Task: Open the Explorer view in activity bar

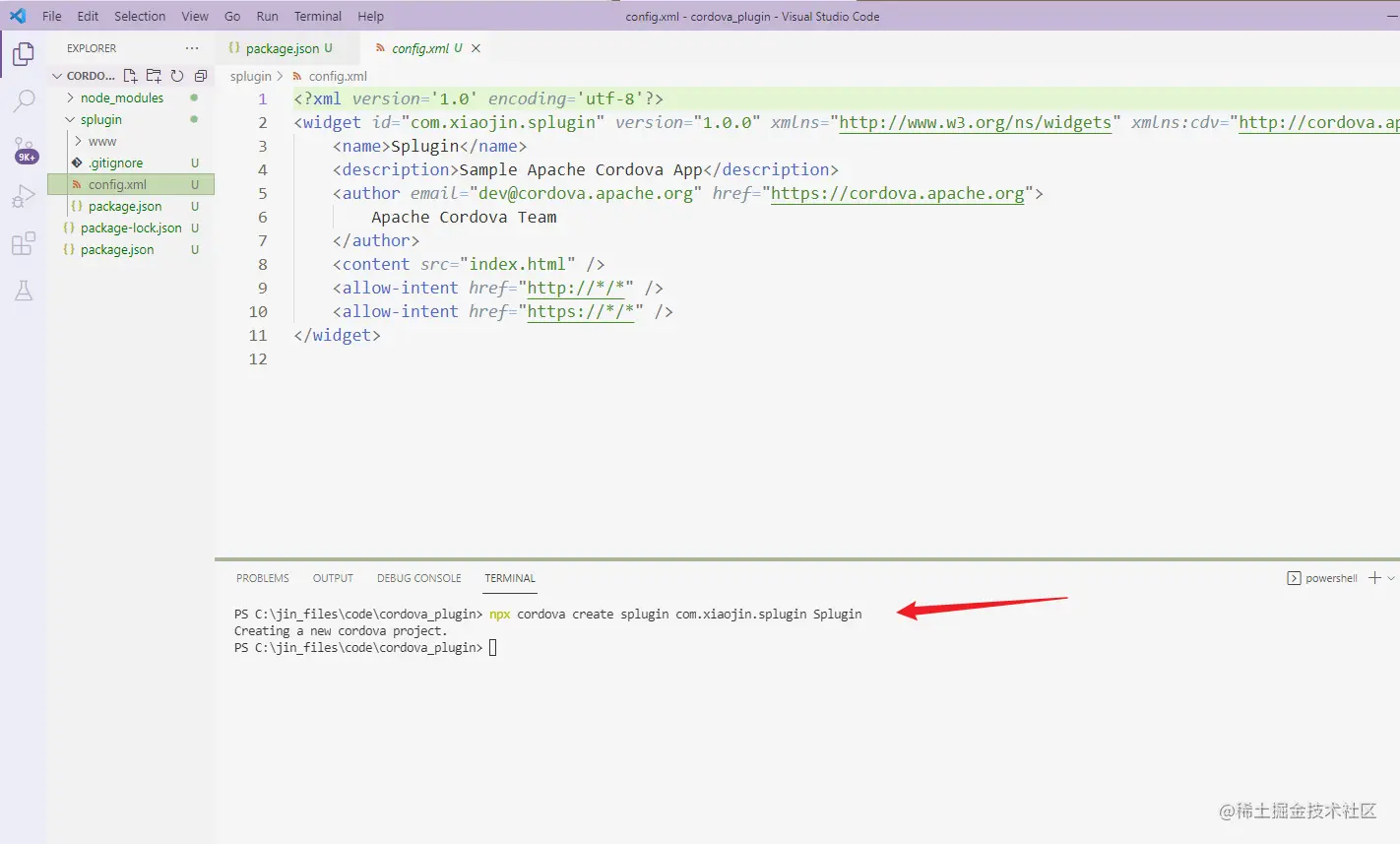Action: [x=24, y=54]
